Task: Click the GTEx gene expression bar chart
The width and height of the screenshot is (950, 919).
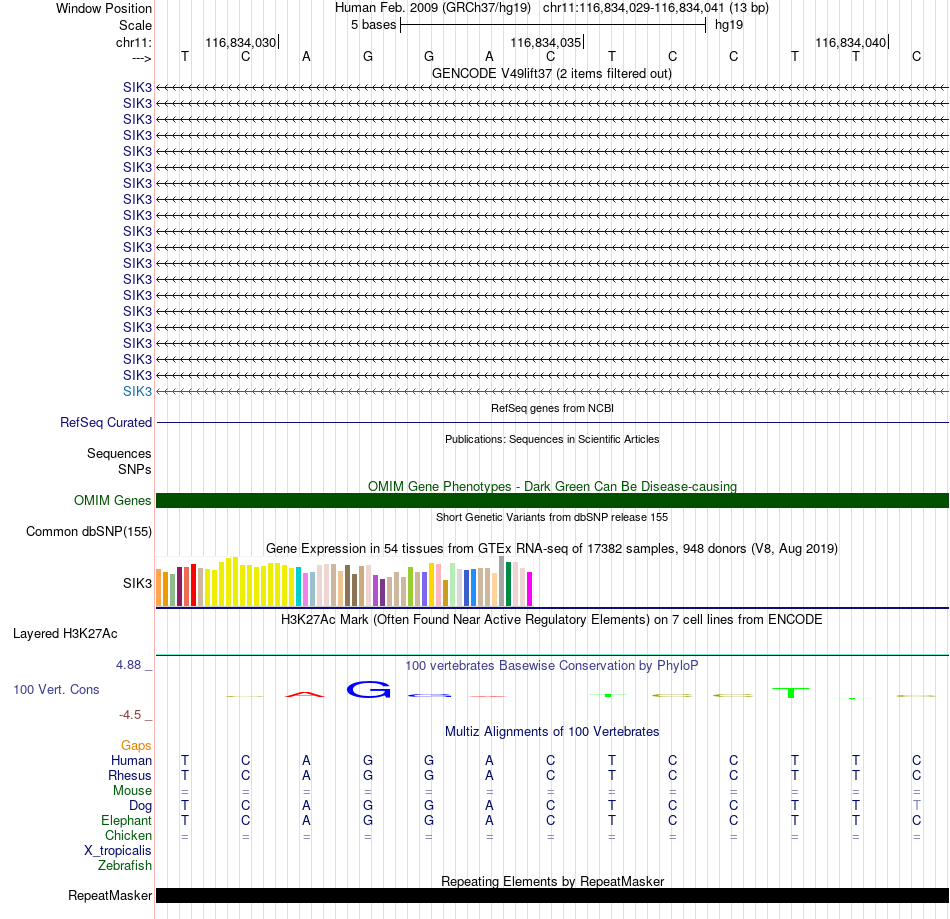Action: point(344,582)
